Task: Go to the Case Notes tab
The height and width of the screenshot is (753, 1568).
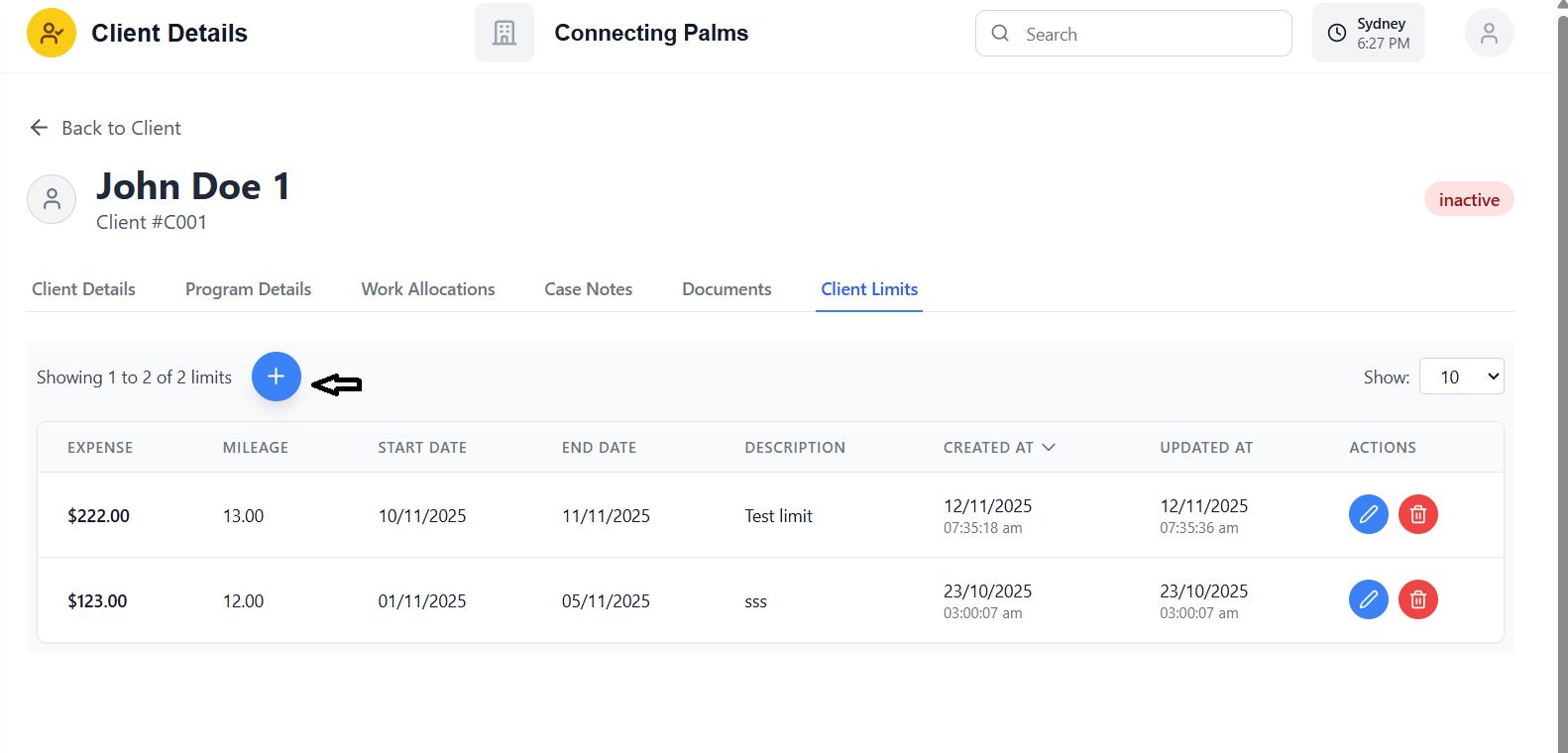Action: click(588, 289)
